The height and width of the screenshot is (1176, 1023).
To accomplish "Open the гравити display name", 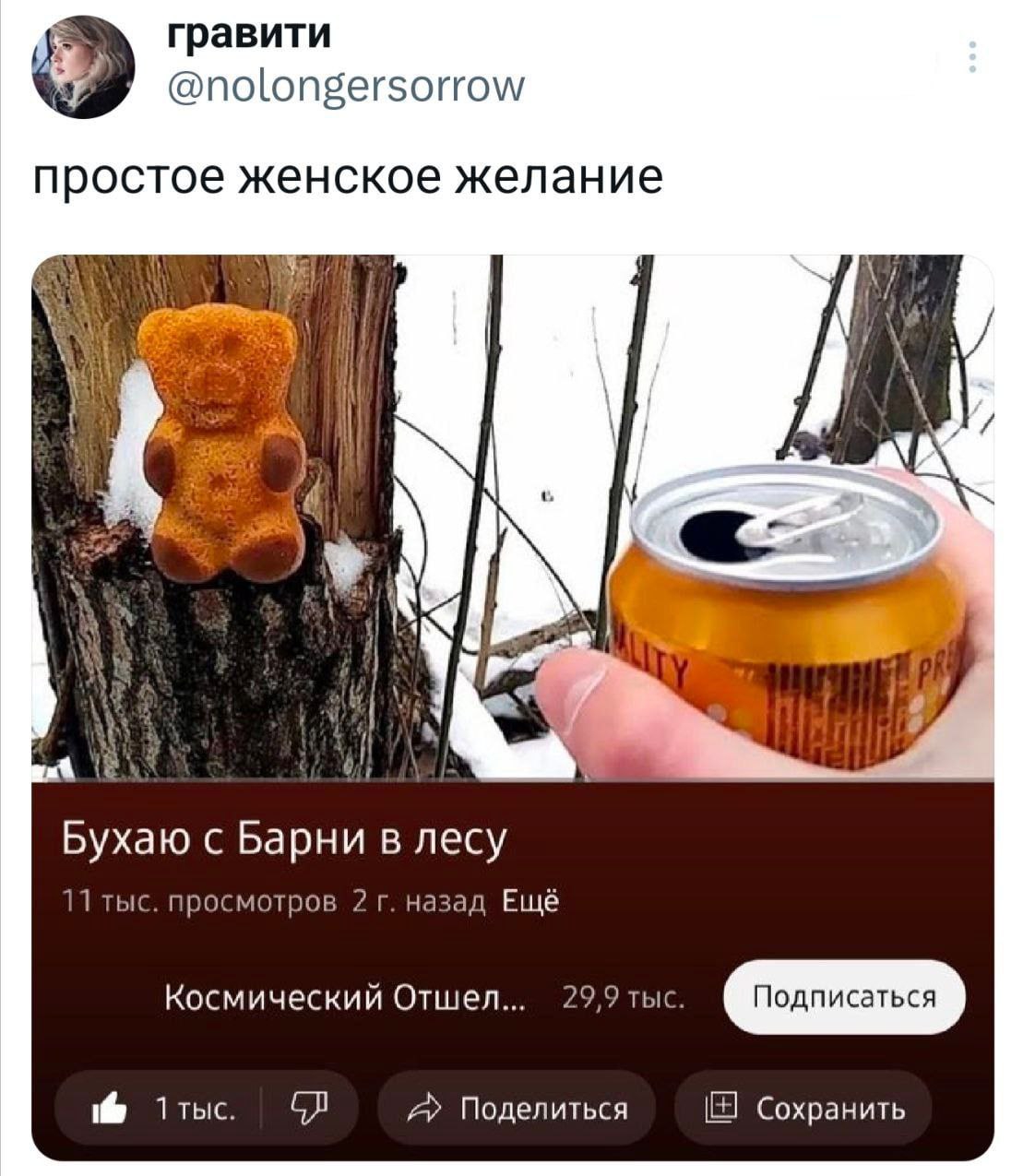I will pyautogui.click(x=248, y=32).
